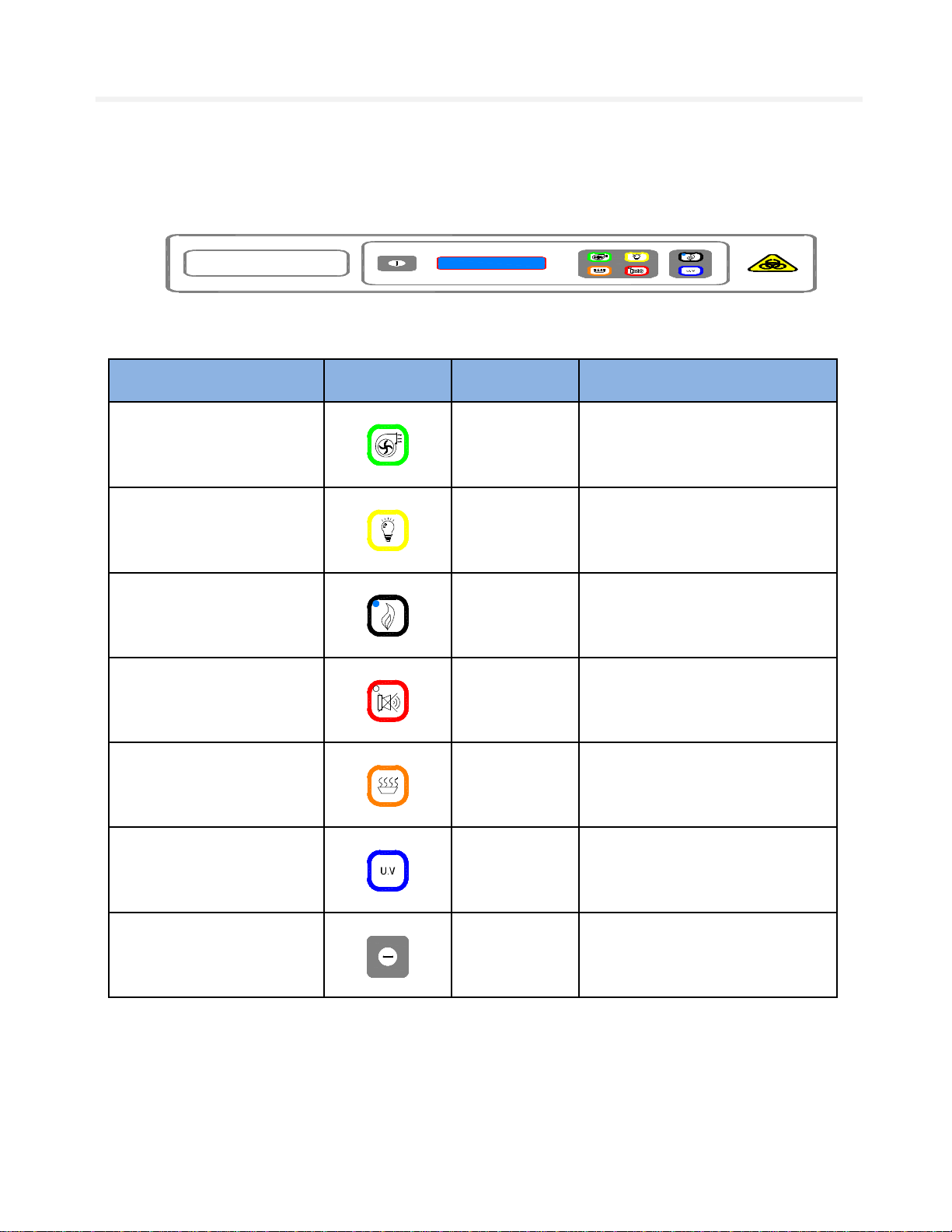Click the blue display bar on control panel
The height and width of the screenshot is (1232, 952).
pos(491,264)
